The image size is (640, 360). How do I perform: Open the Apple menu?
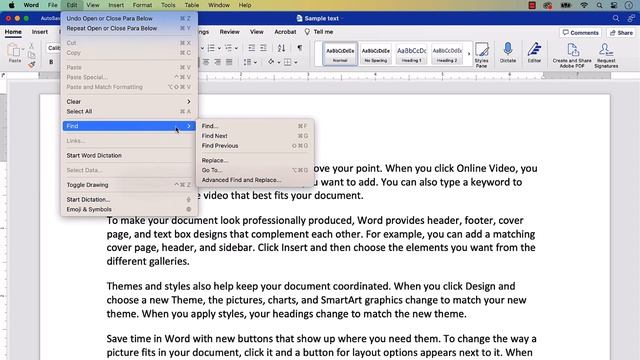click(x=11, y=5)
